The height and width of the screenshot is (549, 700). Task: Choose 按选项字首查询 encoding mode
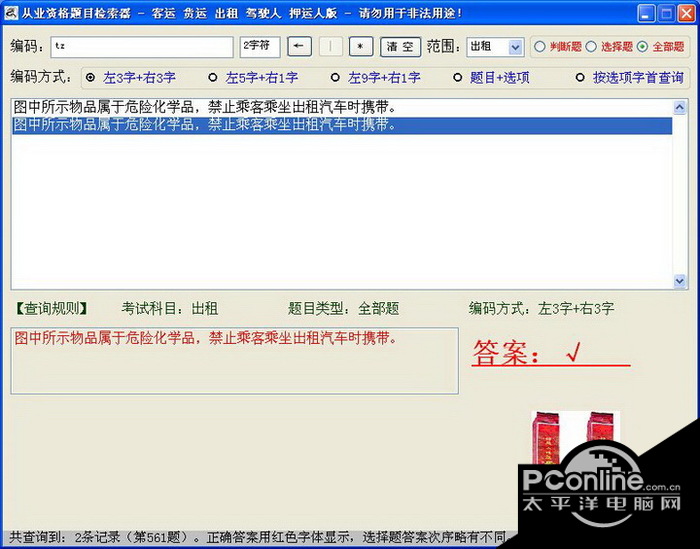pos(580,78)
